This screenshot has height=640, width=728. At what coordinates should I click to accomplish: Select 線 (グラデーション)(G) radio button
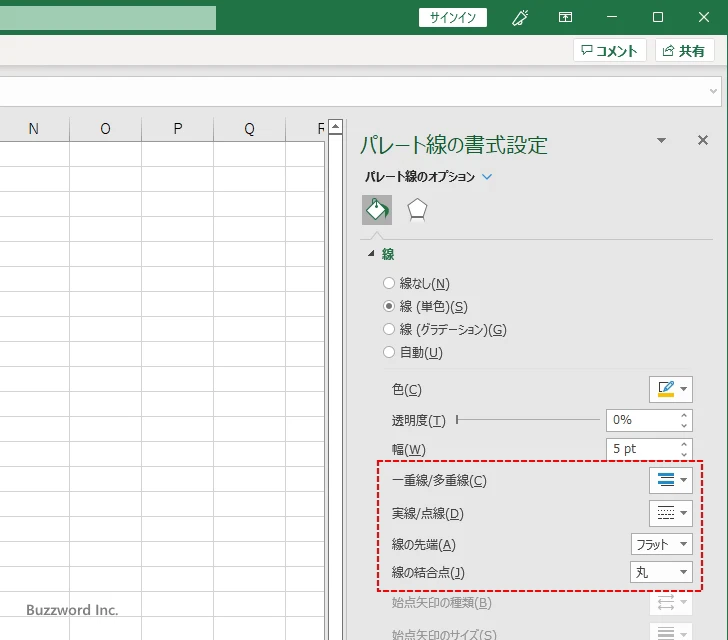pyautogui.click(x=389, y=329)
